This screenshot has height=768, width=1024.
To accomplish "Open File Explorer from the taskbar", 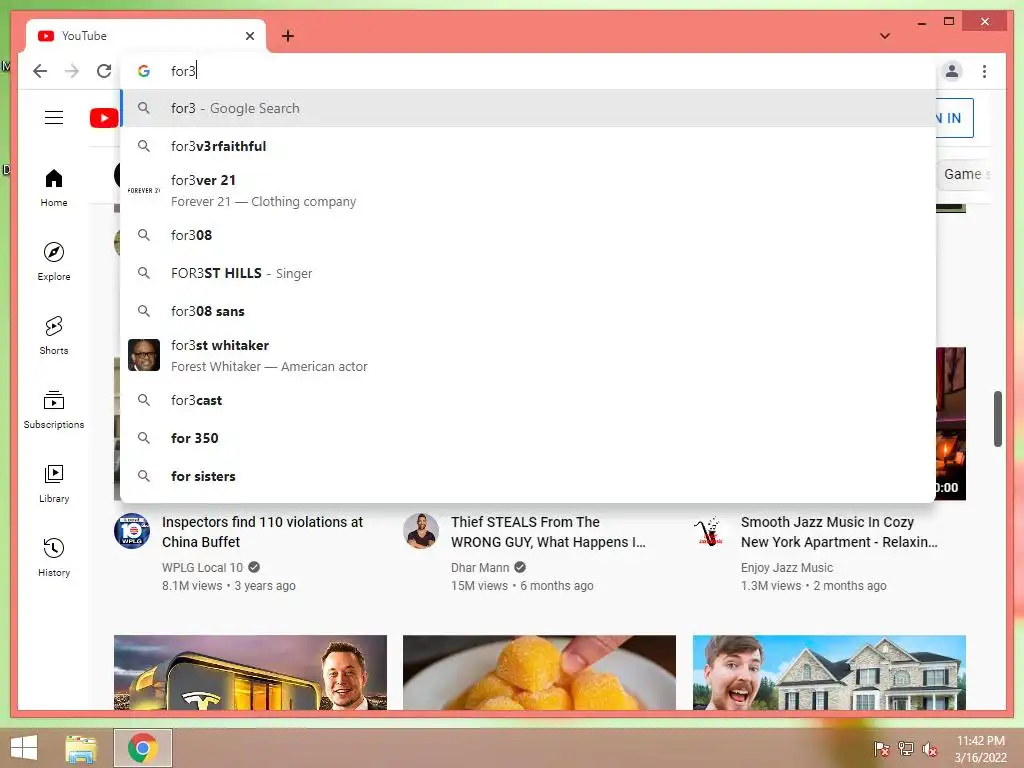I will 81,748.
